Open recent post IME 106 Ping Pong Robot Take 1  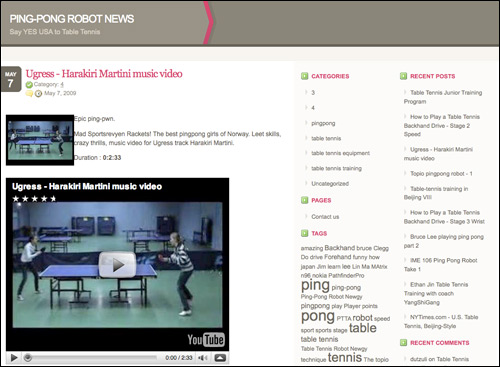tap(440, 265)
